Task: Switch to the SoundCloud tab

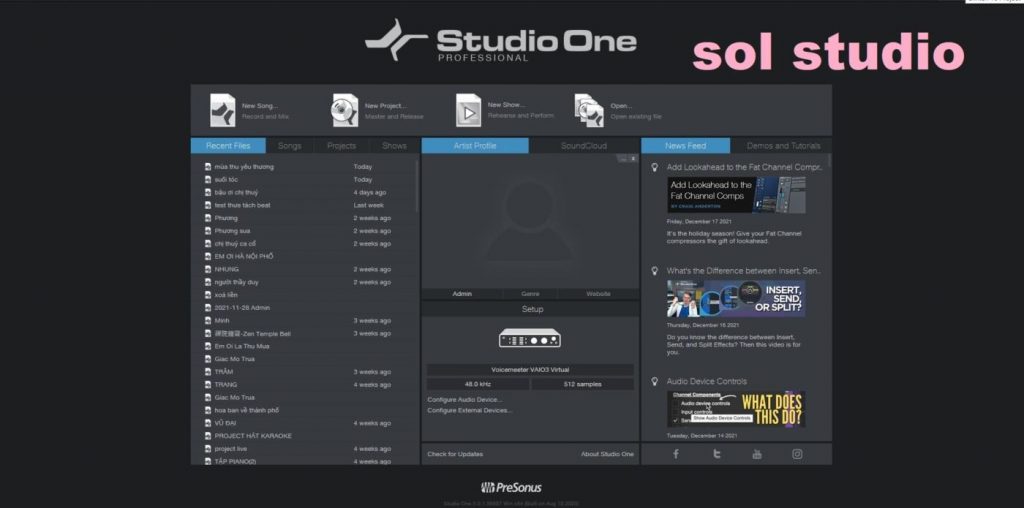Action: point(584,146)
